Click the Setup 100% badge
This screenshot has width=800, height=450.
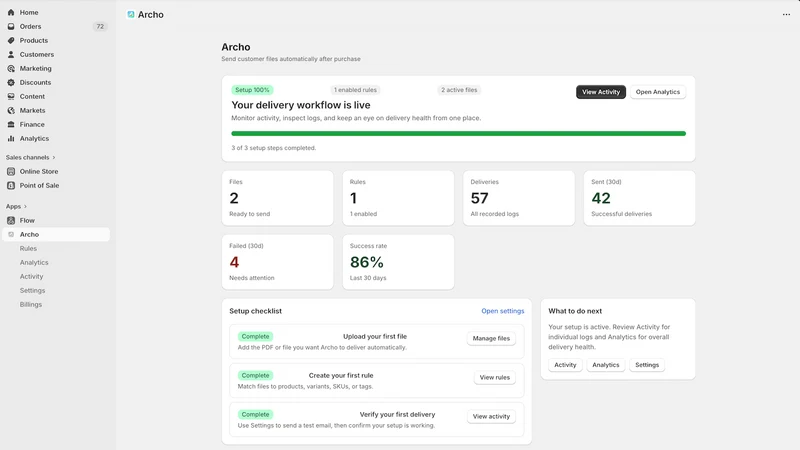(x=252, y=90)
